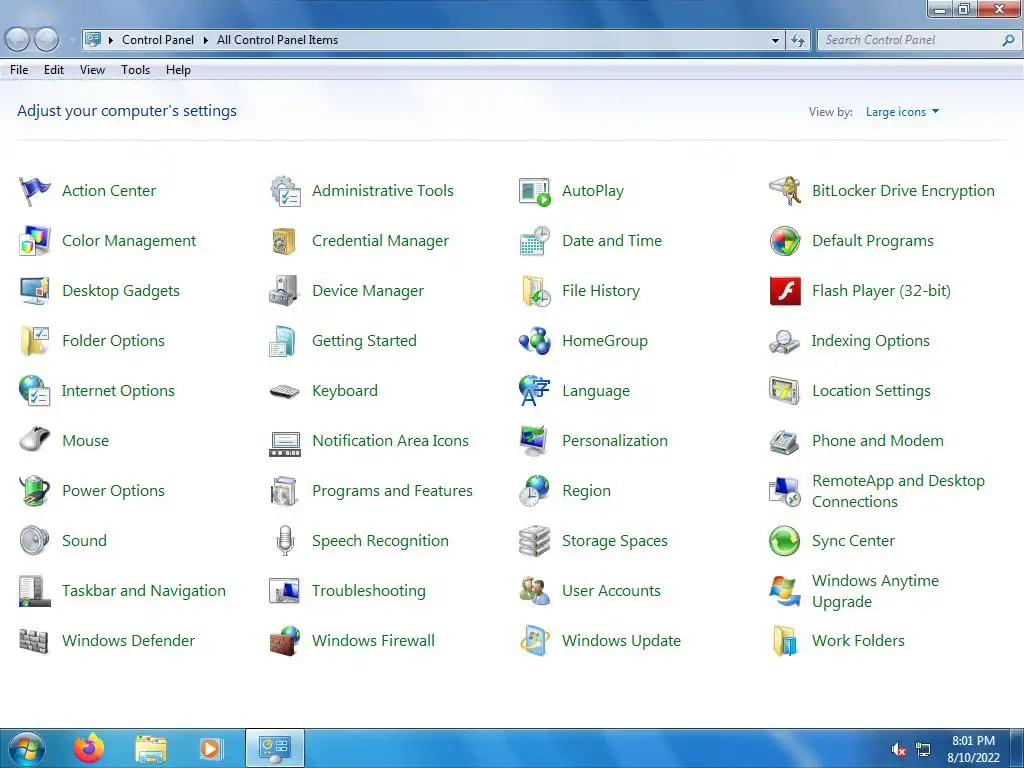Open the Keyboard icon

pyautogui.click(x=285, y=391)
